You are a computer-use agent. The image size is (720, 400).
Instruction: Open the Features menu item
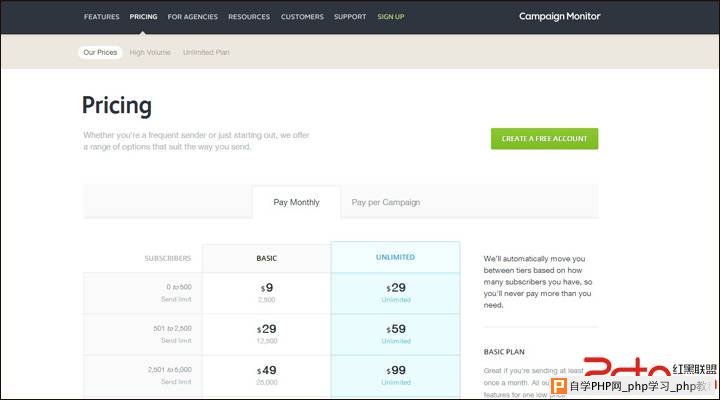tap(101, 17)
